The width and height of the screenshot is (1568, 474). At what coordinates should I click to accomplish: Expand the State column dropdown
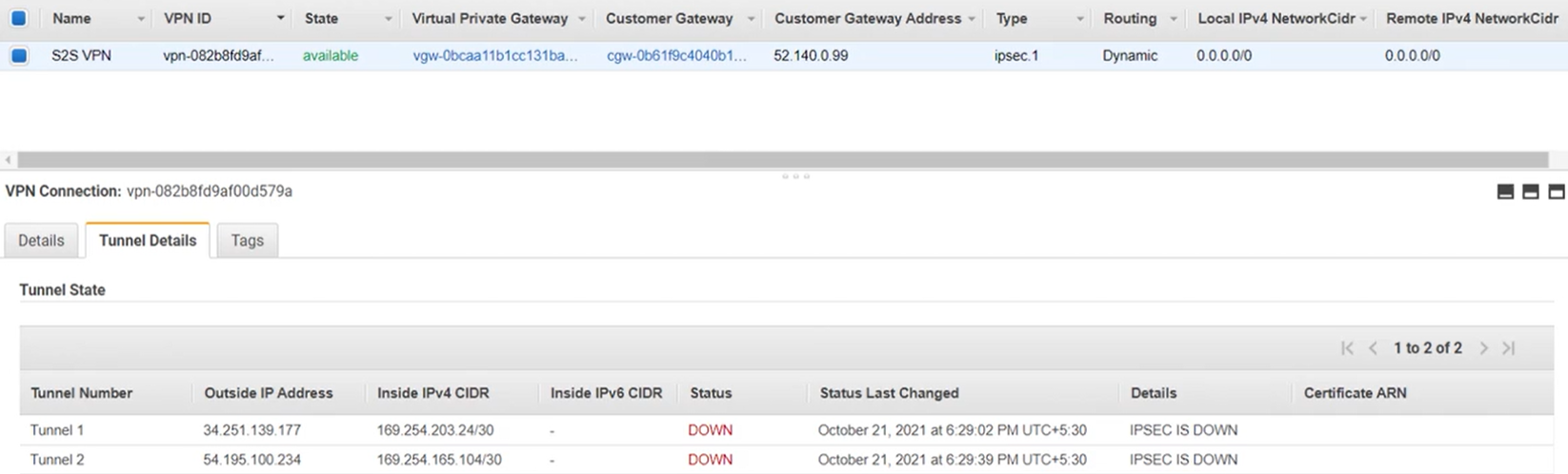point(388,19)
